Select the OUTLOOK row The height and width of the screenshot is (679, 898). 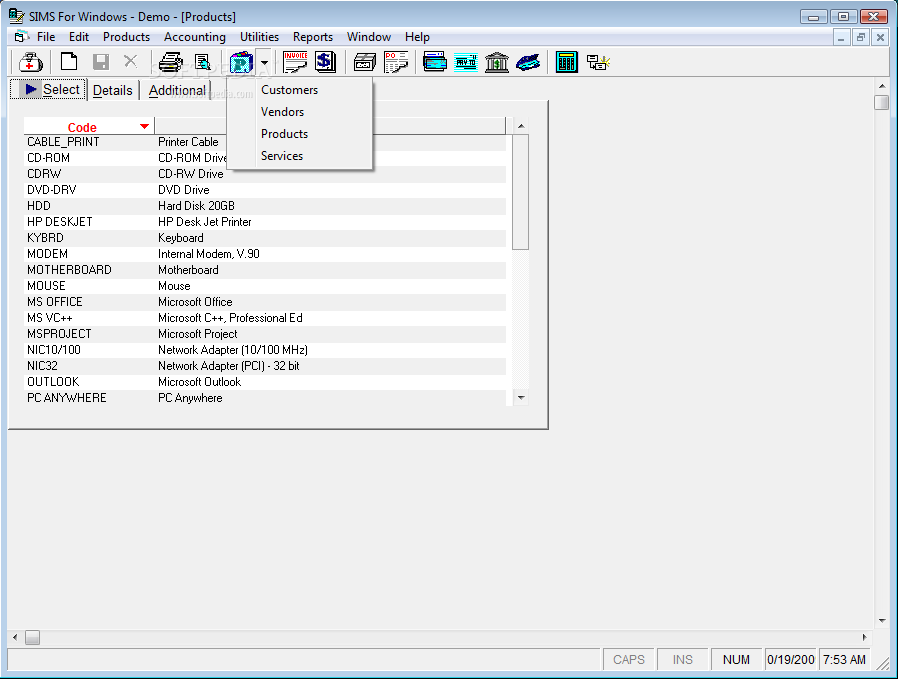[x=265, y=382]
